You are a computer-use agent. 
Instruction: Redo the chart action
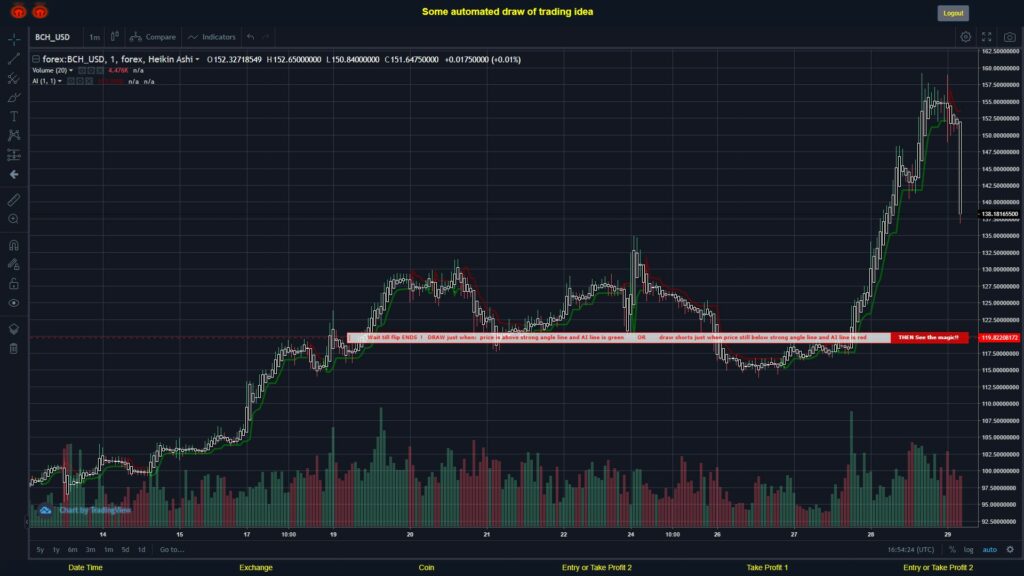(266, 37)
